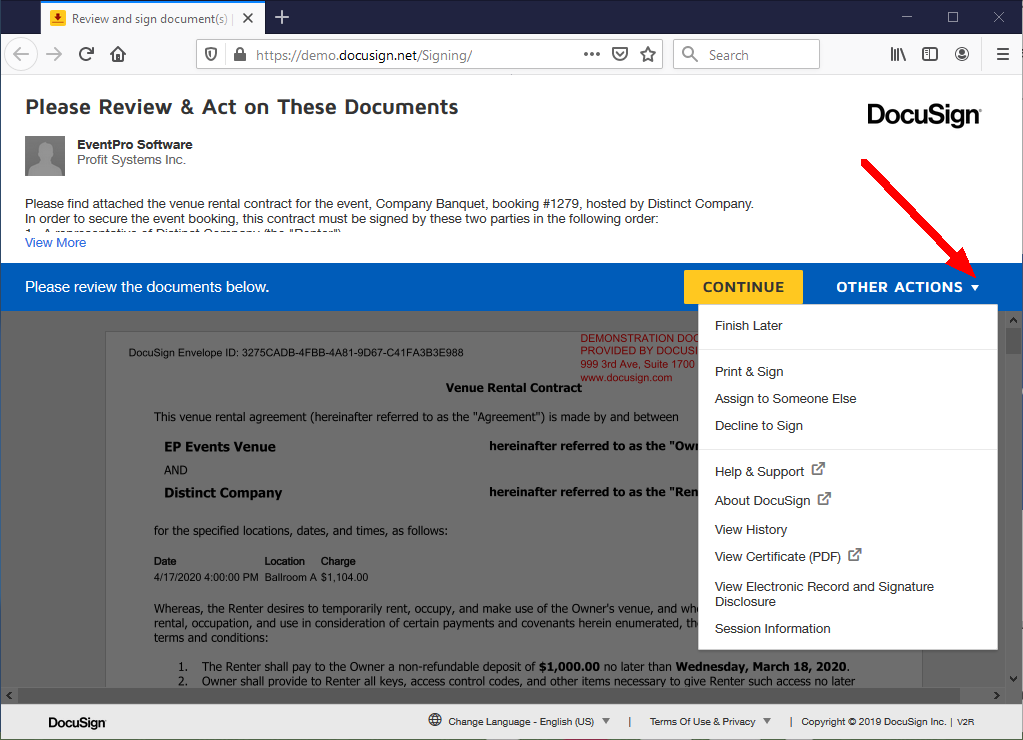
Task: Click the search magnifier icon in search box
Action: point(690,54)
